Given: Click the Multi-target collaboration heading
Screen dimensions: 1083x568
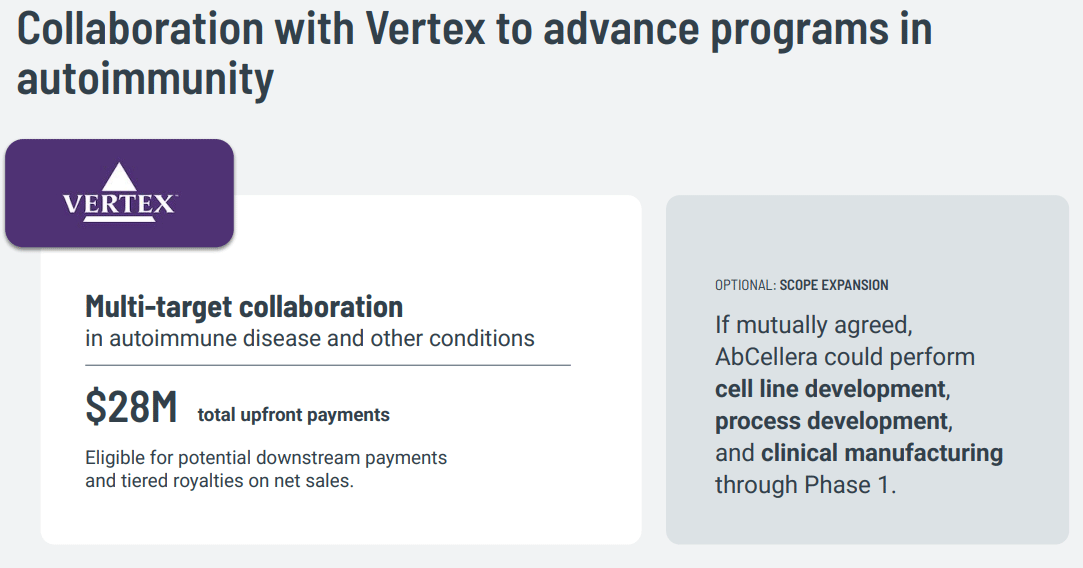Looking at the screenshot, I should point(244,306).
